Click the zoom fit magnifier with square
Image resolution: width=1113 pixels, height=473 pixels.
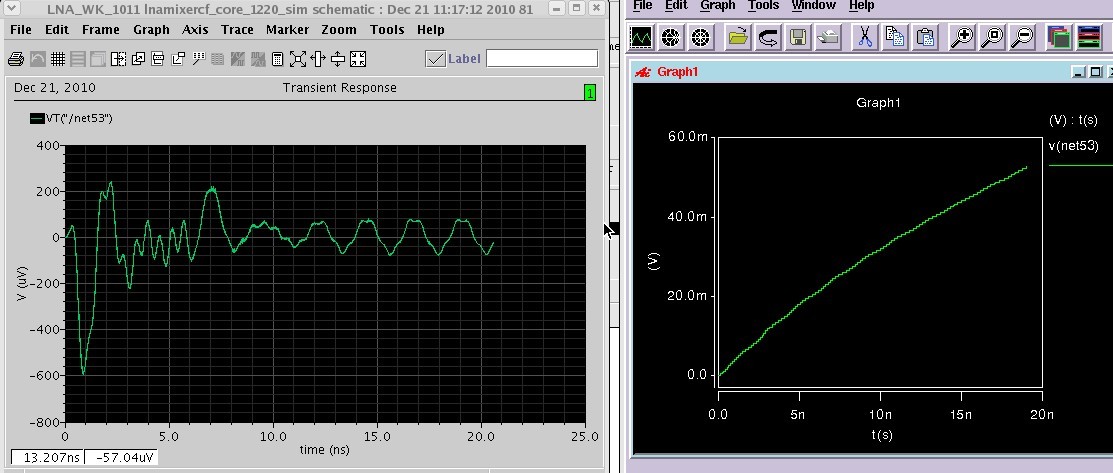(x=992, y=37)
